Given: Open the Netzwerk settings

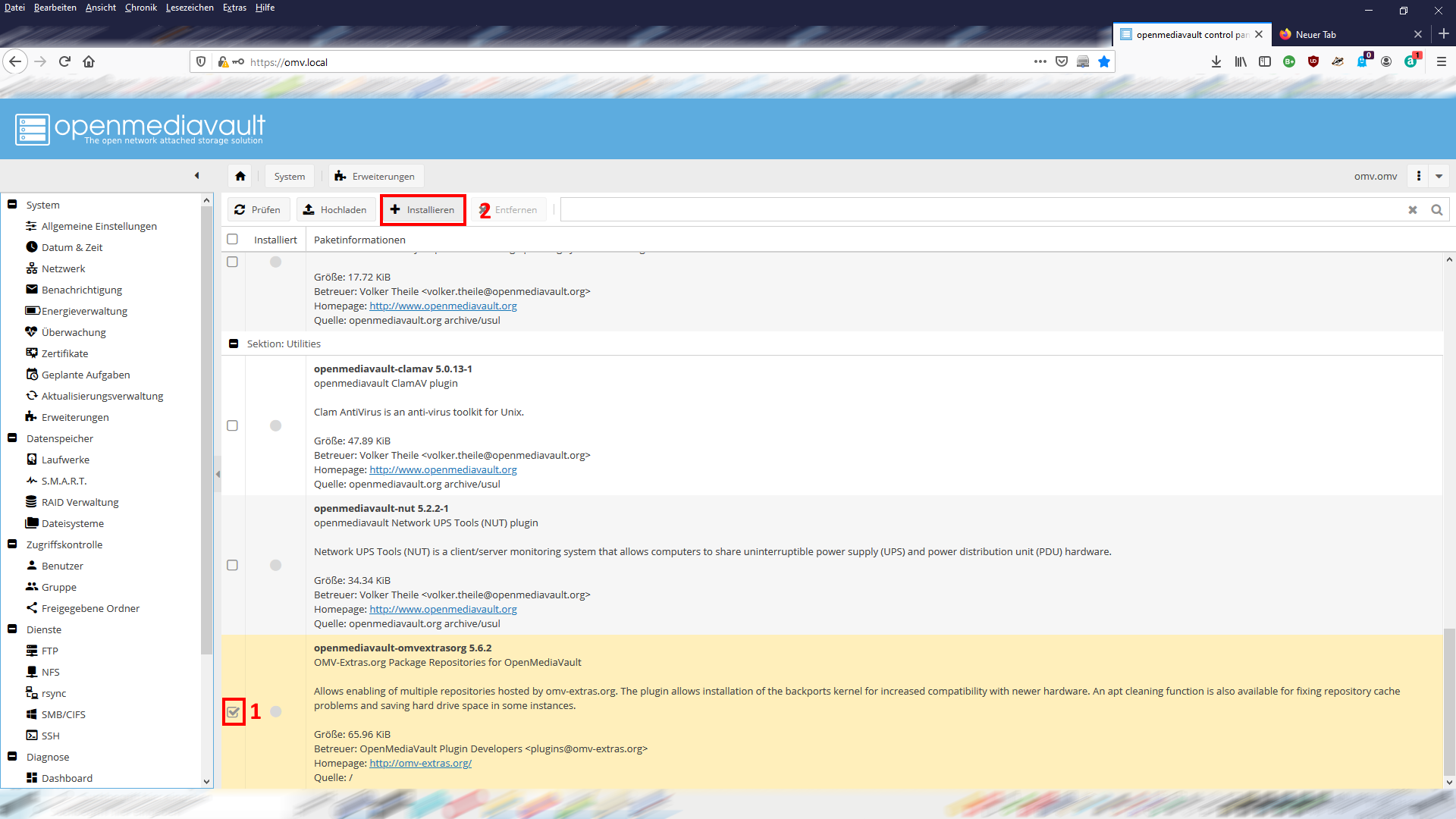Looking at the screenshot, I should coord(63,268).
